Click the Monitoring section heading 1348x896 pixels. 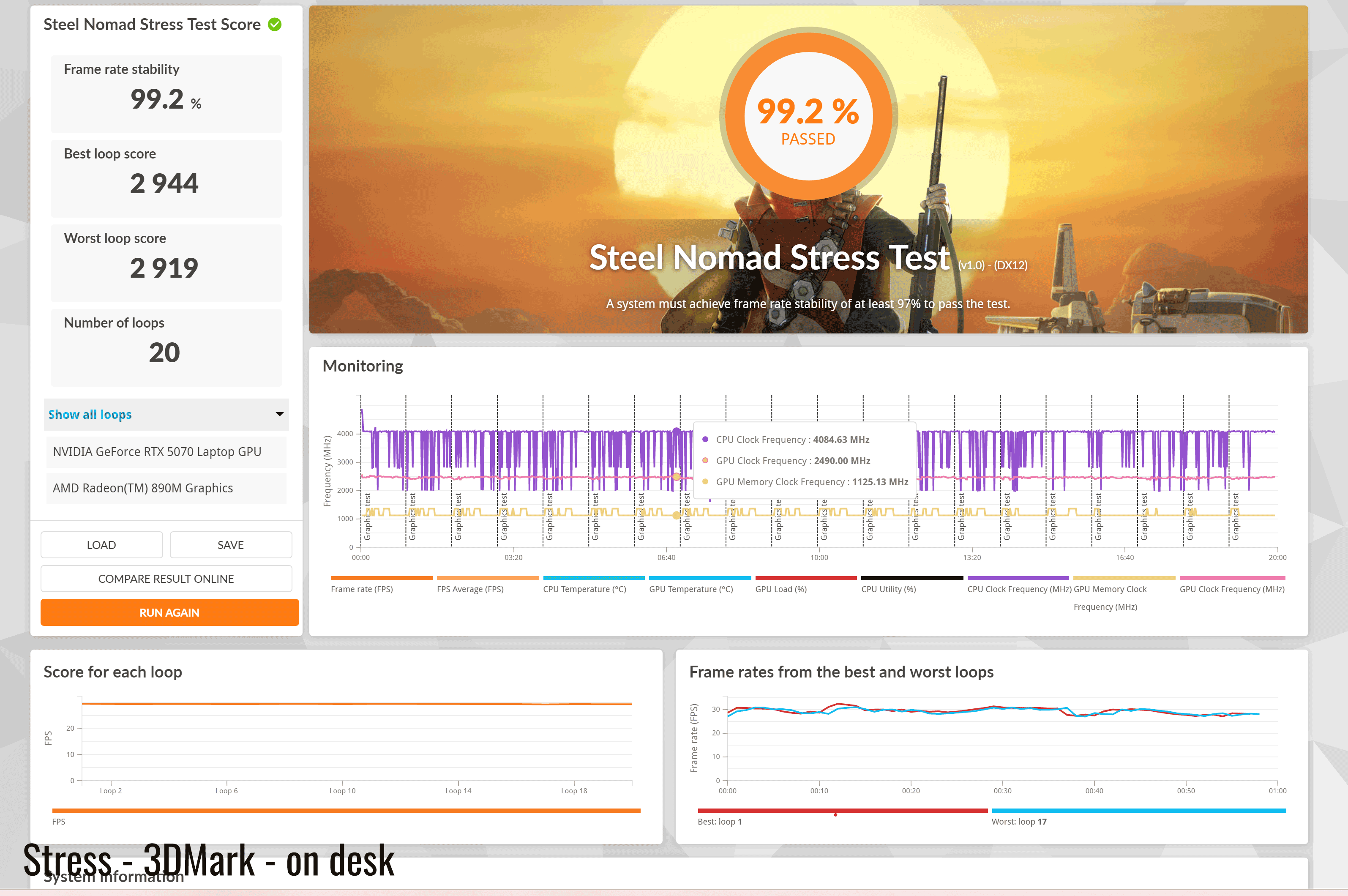[x=363, y=366]
